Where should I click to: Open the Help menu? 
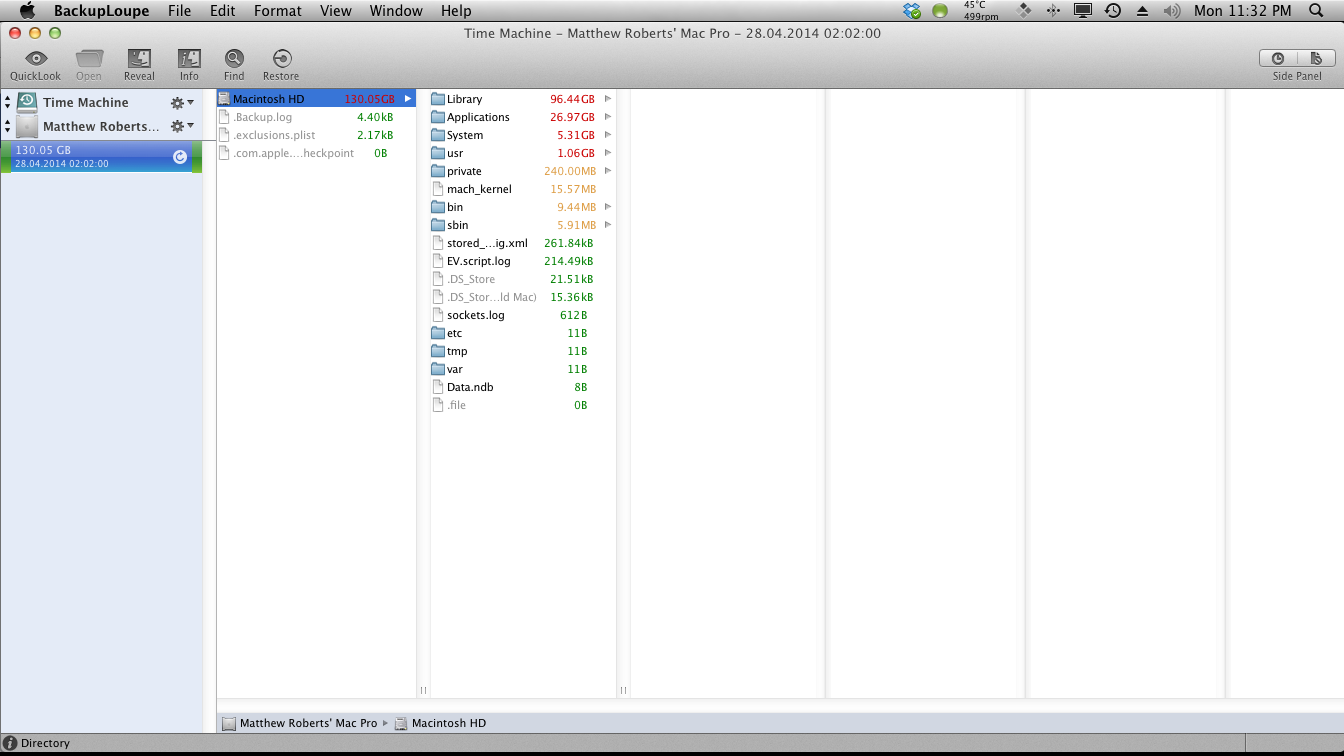456,11
